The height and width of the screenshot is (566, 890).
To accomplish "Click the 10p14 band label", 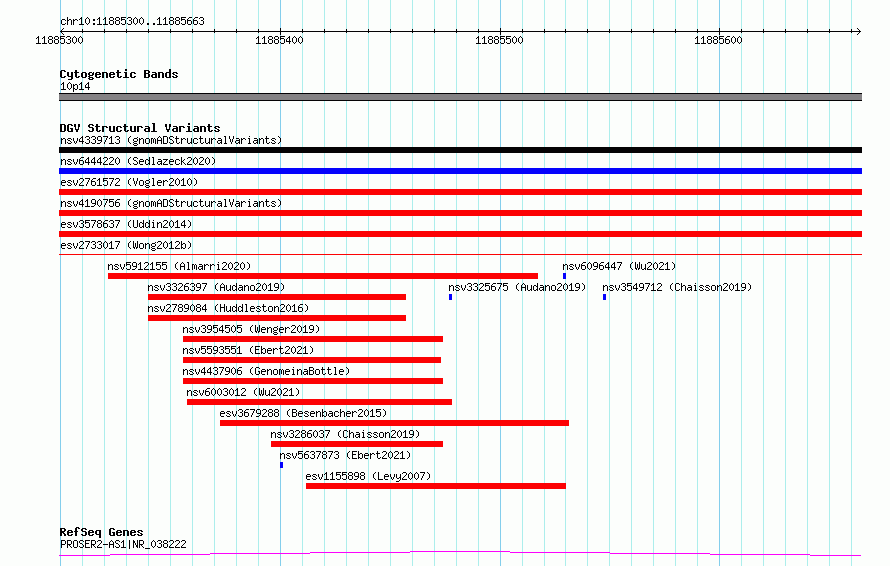I will pyautogui.click(x=75, y=86).
